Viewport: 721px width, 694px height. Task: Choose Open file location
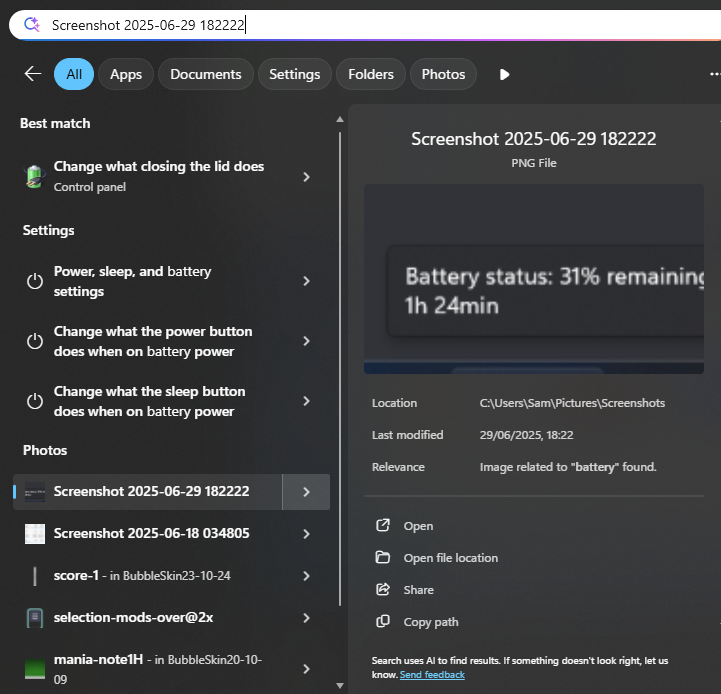point(451,557)
